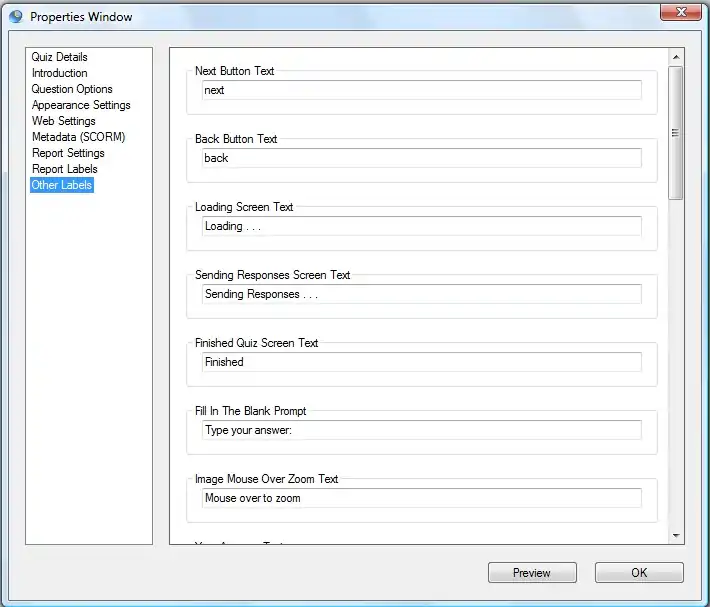
Task: Switch to Report Settings
Action: pos(68,153)
